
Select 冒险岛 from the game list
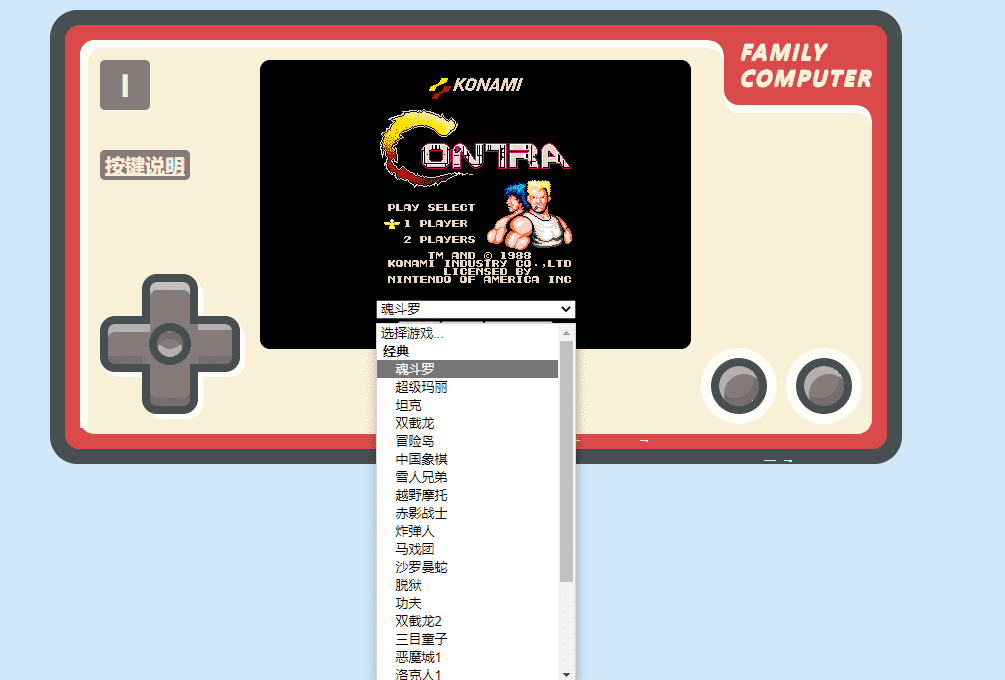click(467, 441)
